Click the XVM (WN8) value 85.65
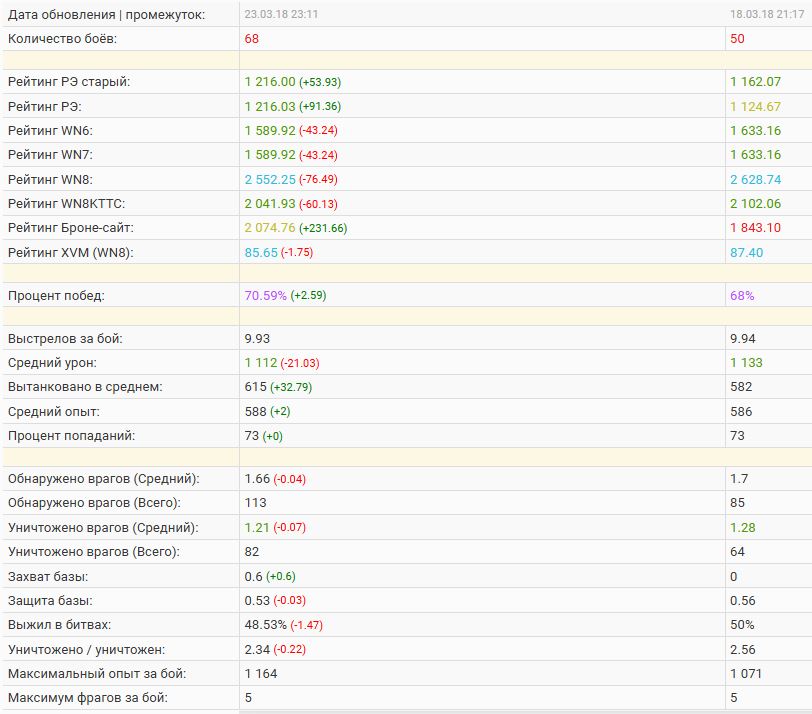The height and width of the screenshot is (714, 812). (261, 252)
